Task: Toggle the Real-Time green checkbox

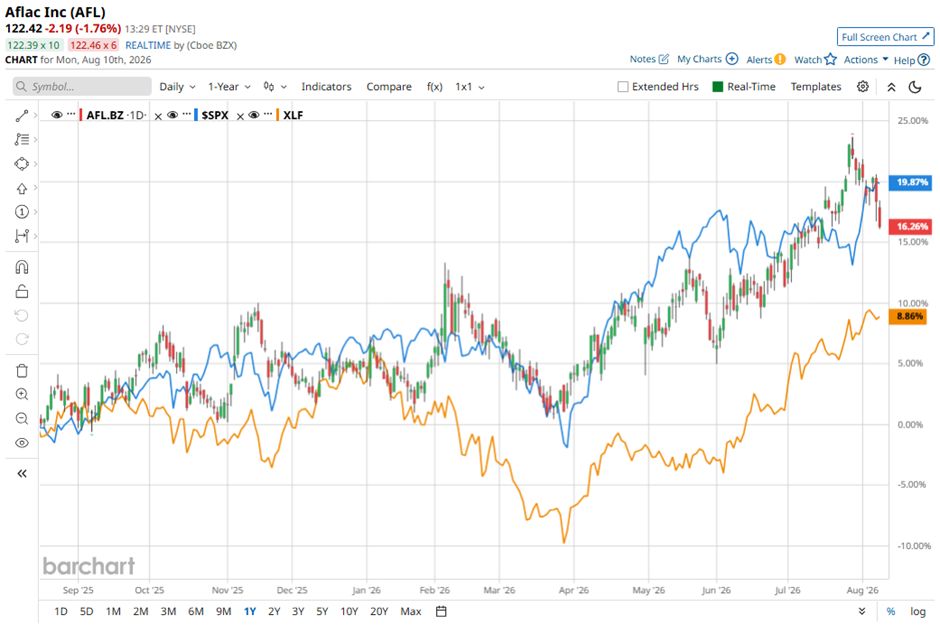Action: [x=718, y=87]
